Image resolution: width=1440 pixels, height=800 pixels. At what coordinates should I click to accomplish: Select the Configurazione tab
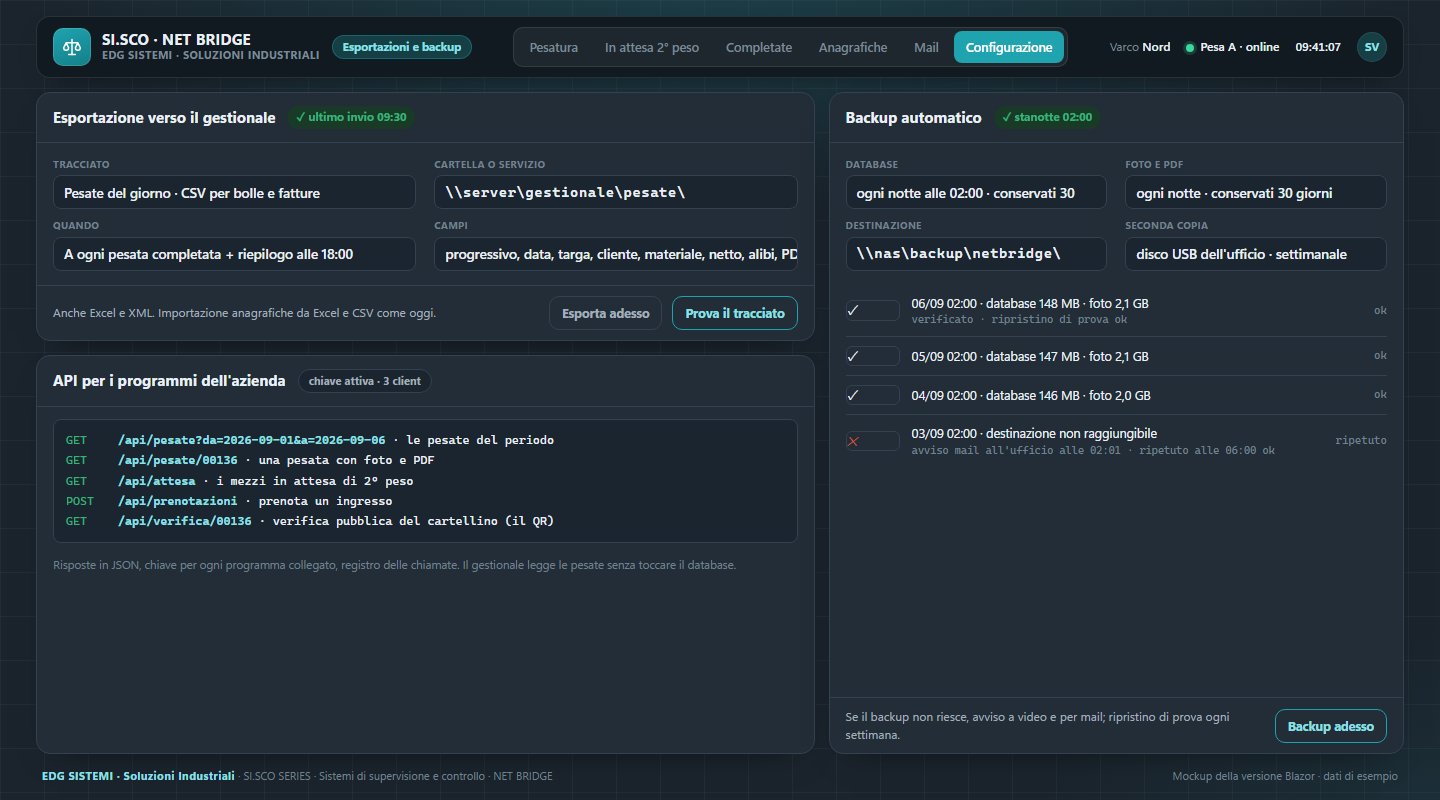(x=1009, y=47)
